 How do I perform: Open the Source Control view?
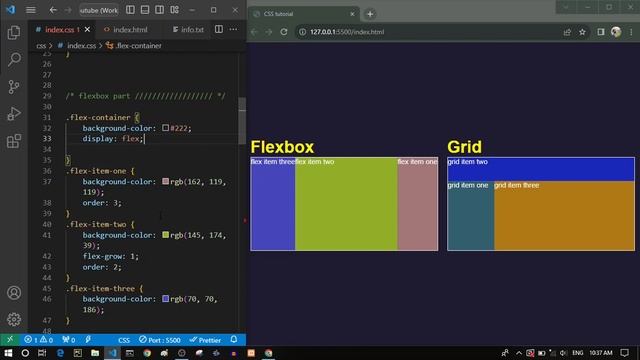click(x=14, y=87)
